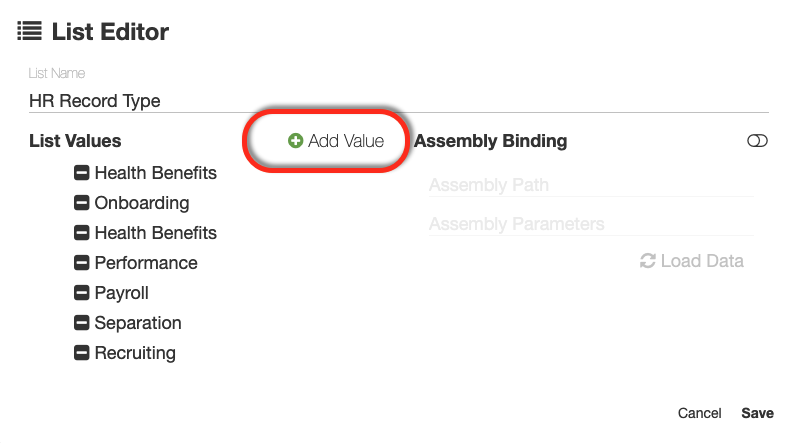The width and height of the screenshot is (797, 443).
Task: Remove the second Health Benefits value
Action: tap(82, 233)
